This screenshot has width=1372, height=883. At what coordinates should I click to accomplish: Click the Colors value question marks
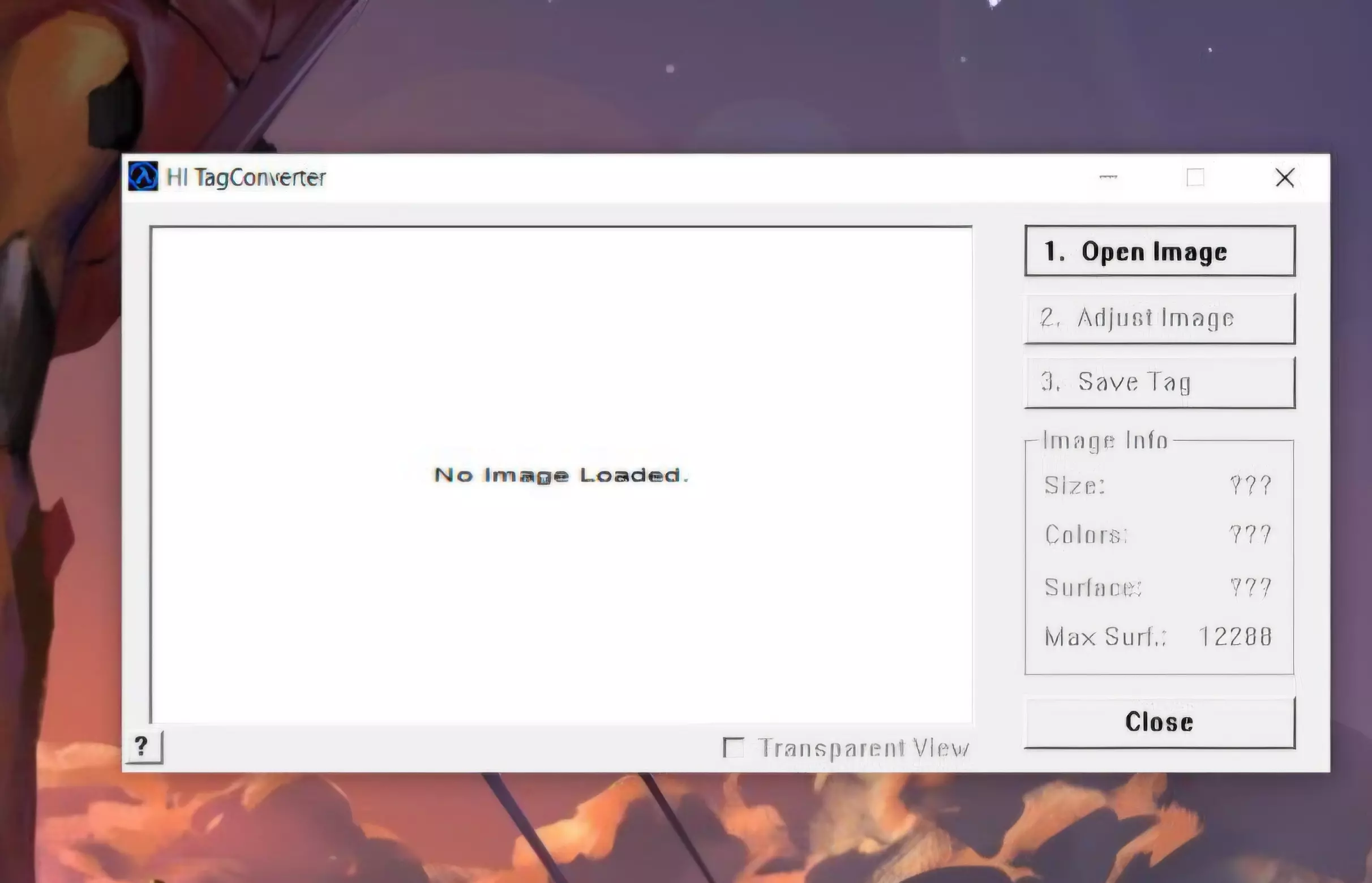(1250, 535)
